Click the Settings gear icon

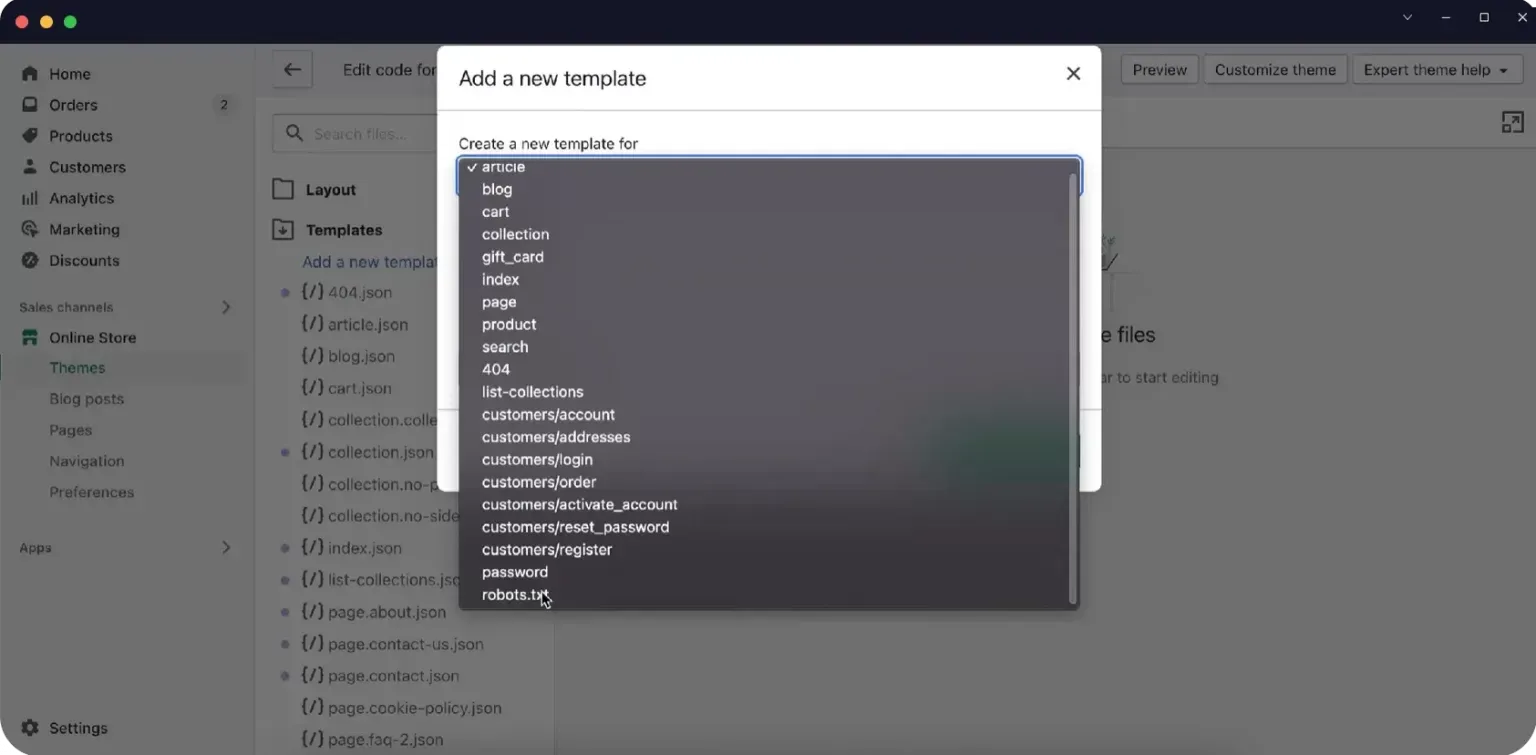click(30, 728)
